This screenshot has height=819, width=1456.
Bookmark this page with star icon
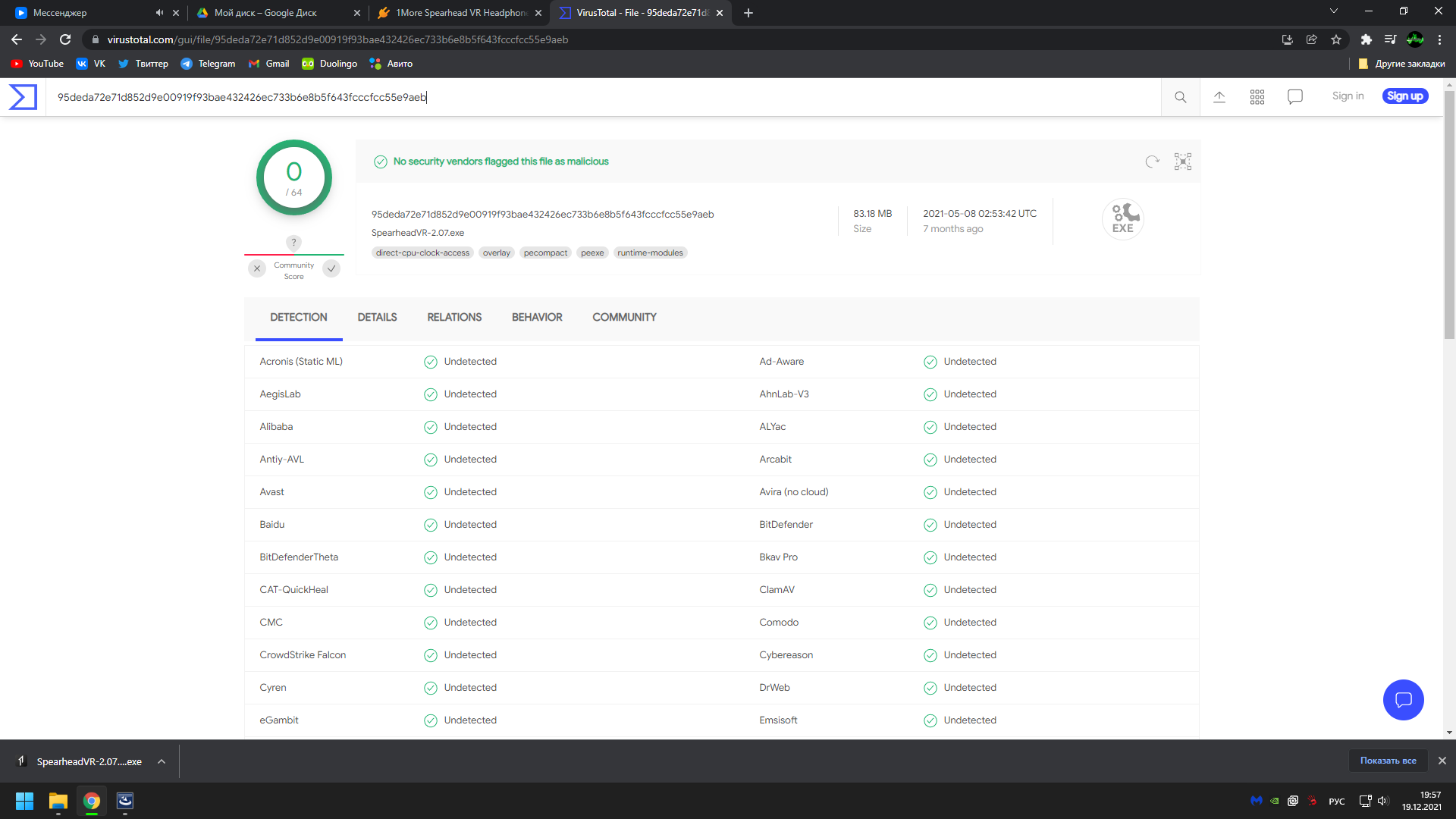pyautogui.click(x=1336, y=39)
